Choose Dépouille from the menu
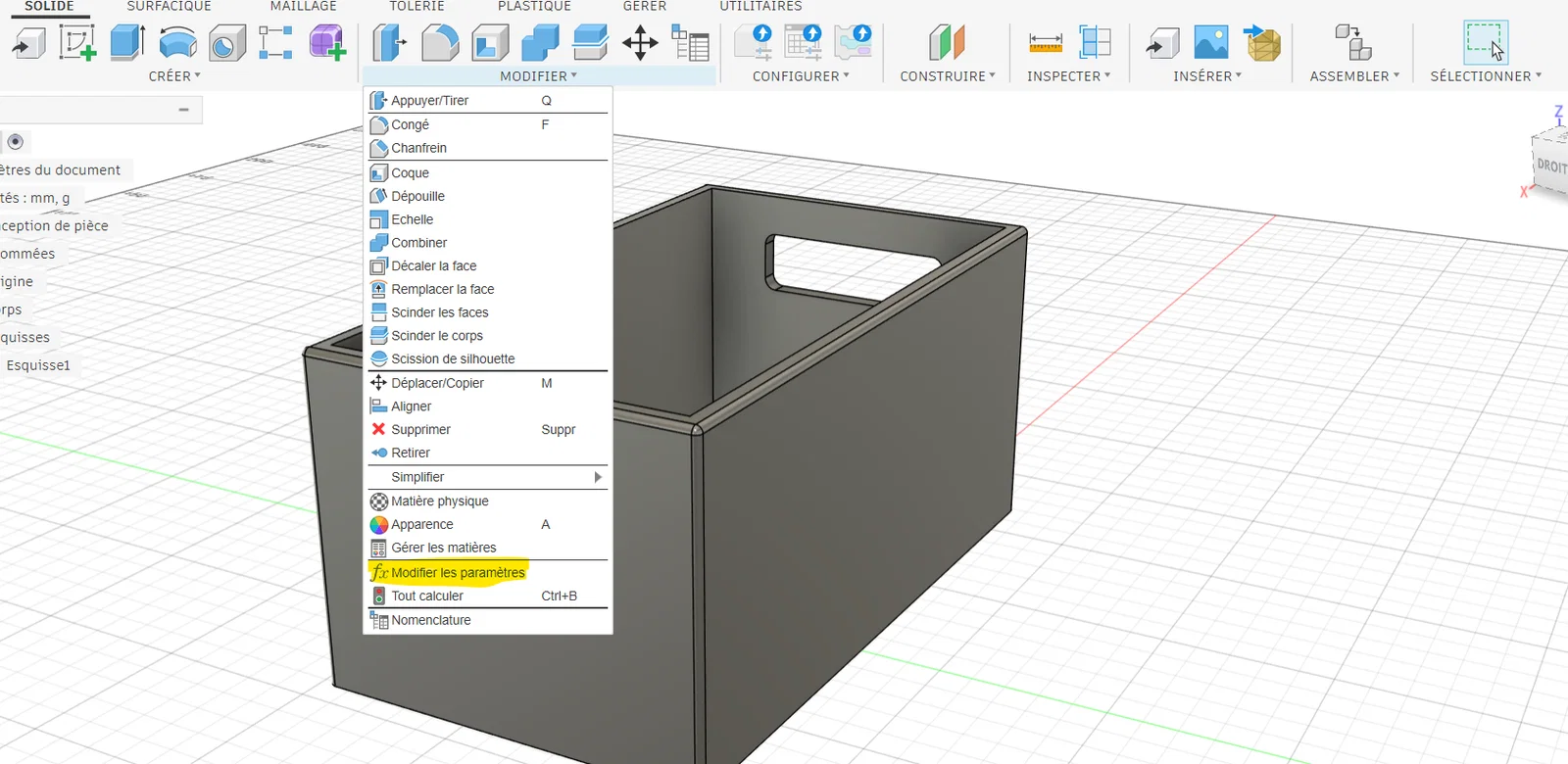The width and height of the screenshot is (1568, 764). point(488,196)
